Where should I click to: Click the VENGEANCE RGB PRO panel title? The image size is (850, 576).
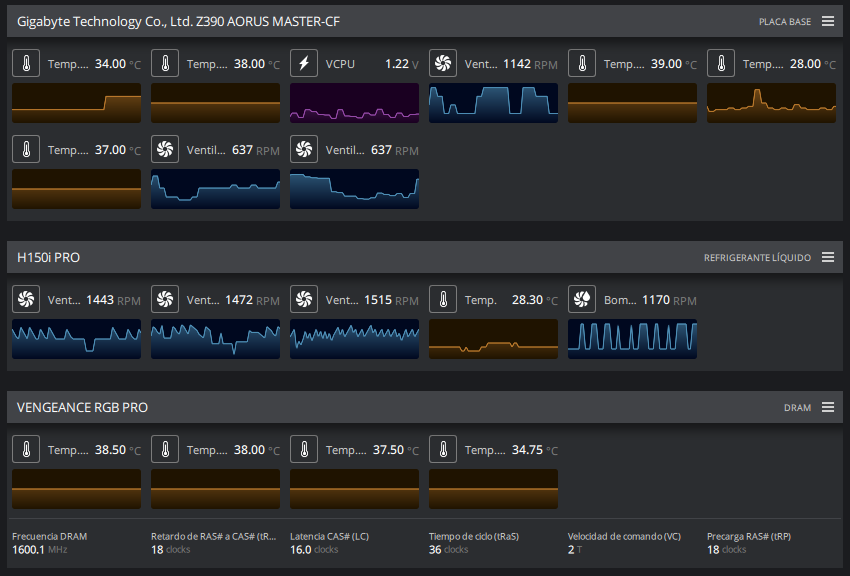[82, 407]
